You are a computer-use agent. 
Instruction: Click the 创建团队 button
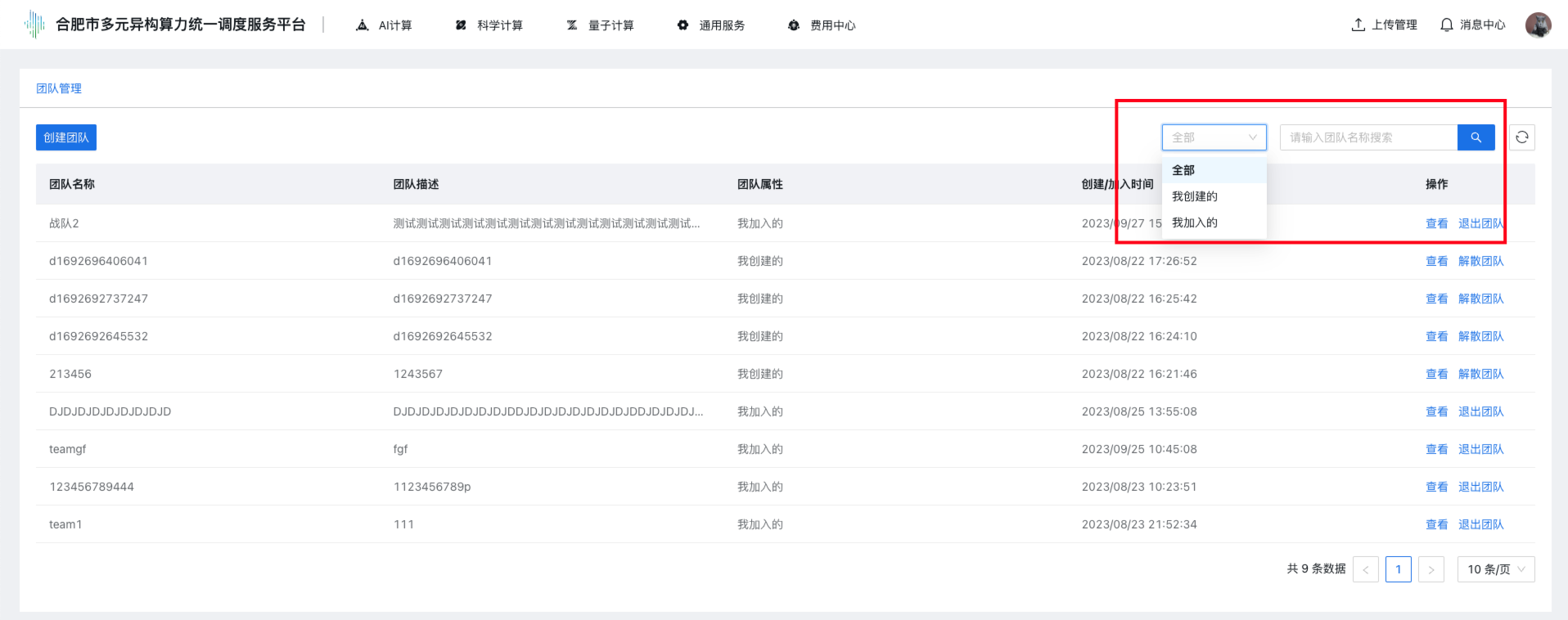point(66,137)
